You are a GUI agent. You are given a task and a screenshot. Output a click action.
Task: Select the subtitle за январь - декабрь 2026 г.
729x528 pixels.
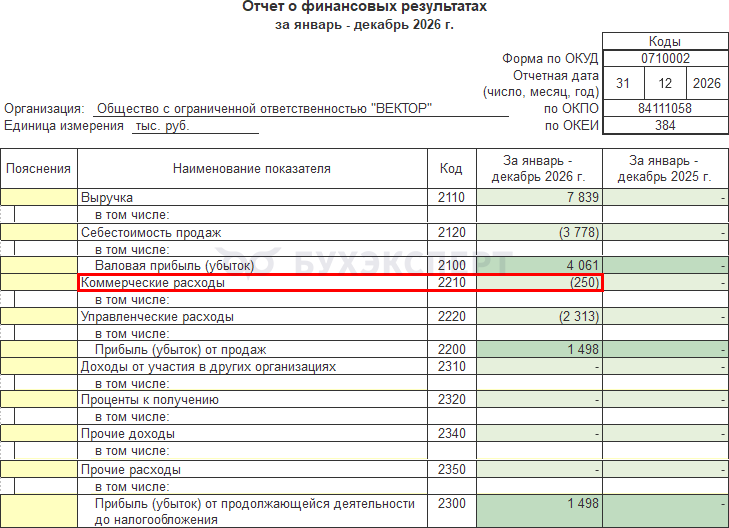pyautogui.click(x=364, y=24)
